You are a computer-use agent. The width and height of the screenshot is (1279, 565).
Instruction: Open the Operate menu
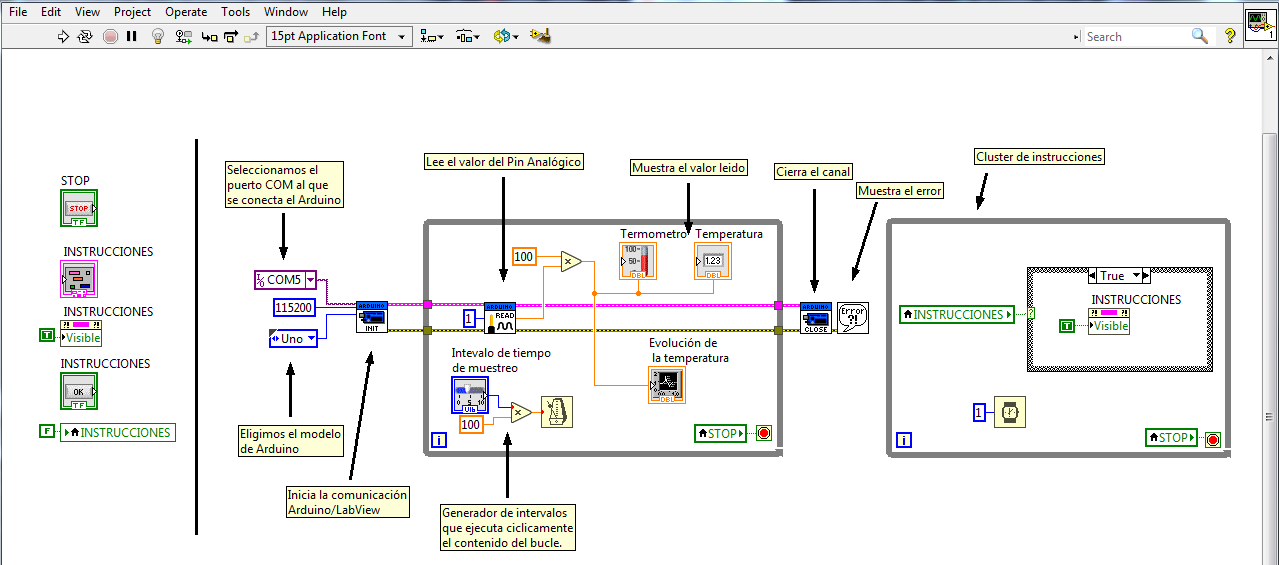coord(185,12)
